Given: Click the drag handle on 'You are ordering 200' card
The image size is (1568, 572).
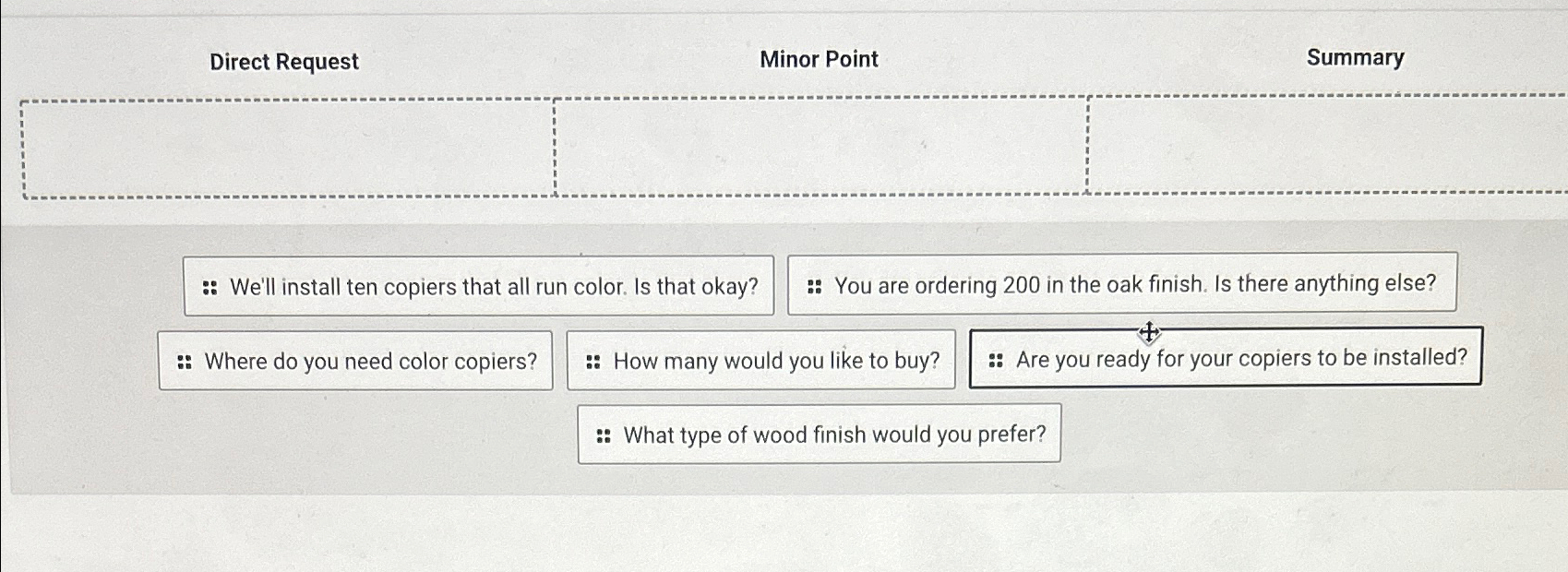Looking at the screenshot, I should pyautogui.click(x=816, y=283).
